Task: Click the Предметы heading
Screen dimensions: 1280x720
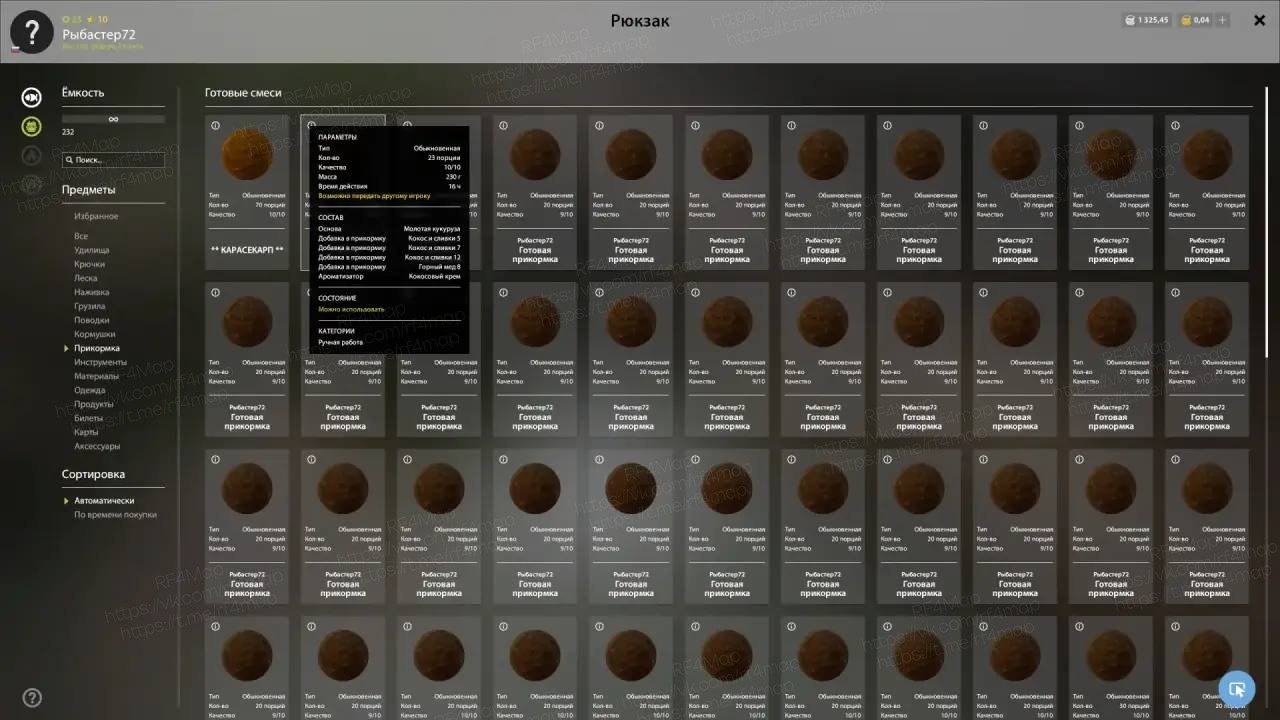Action: [x=89, y=190]
